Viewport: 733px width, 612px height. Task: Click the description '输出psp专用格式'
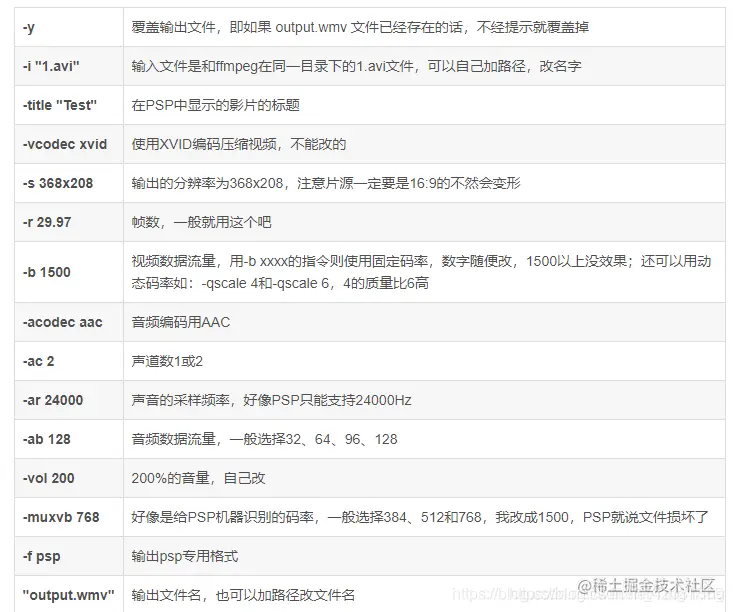pyautogui.click(x=185, y=556)
